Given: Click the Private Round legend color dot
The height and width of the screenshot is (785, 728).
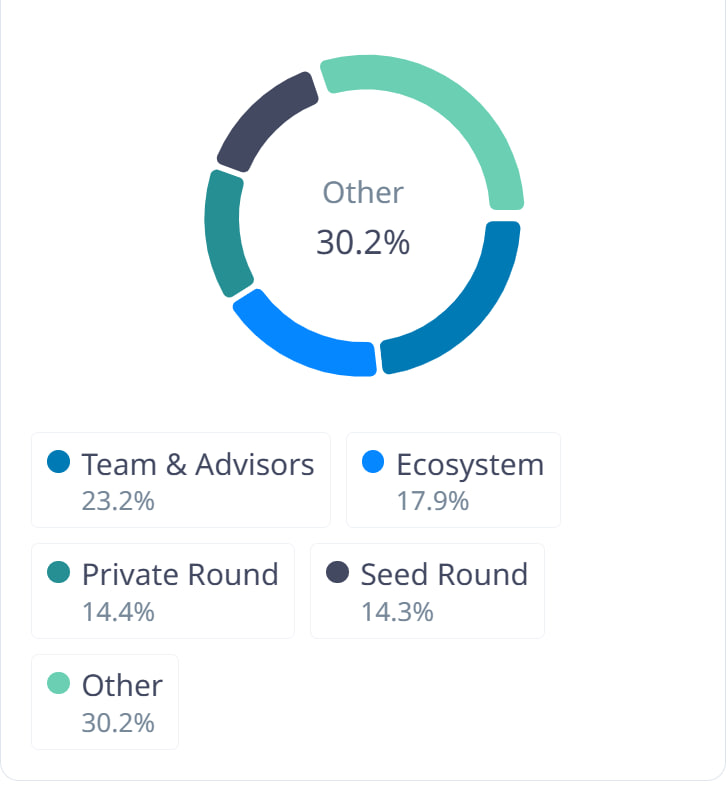Looking at the screenshot, I should coord(59,573).
